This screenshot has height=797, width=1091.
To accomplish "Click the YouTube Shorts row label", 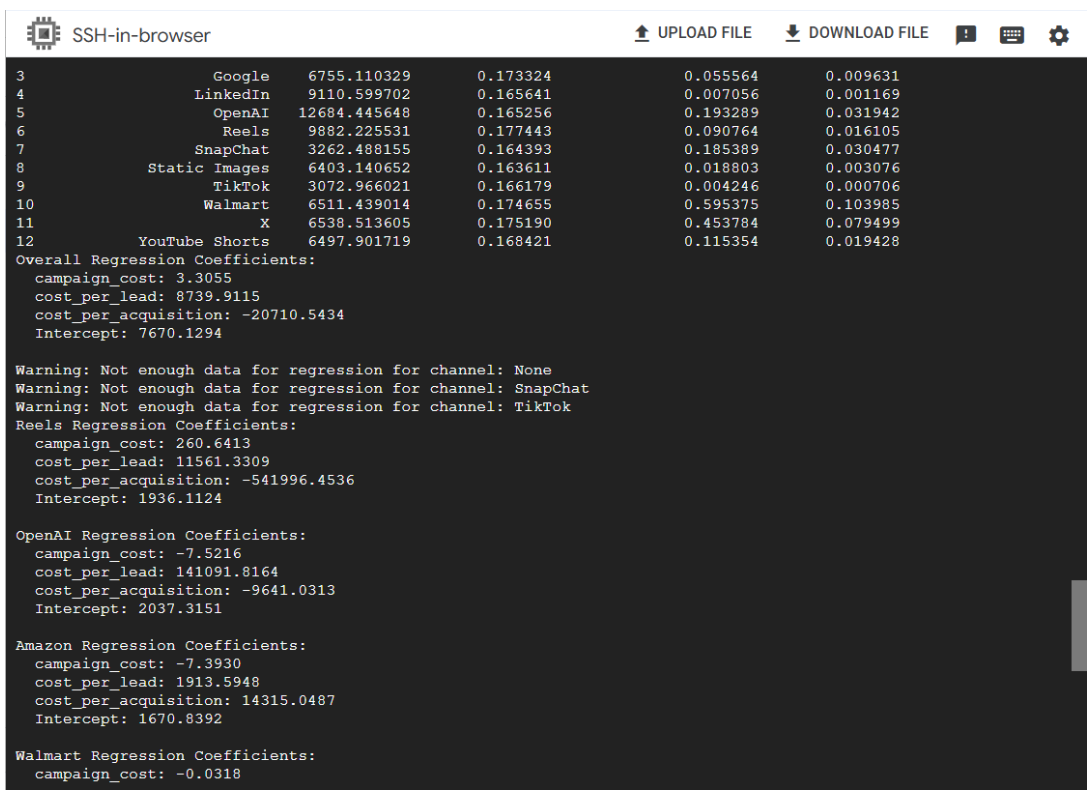I will tap(203, 242).
